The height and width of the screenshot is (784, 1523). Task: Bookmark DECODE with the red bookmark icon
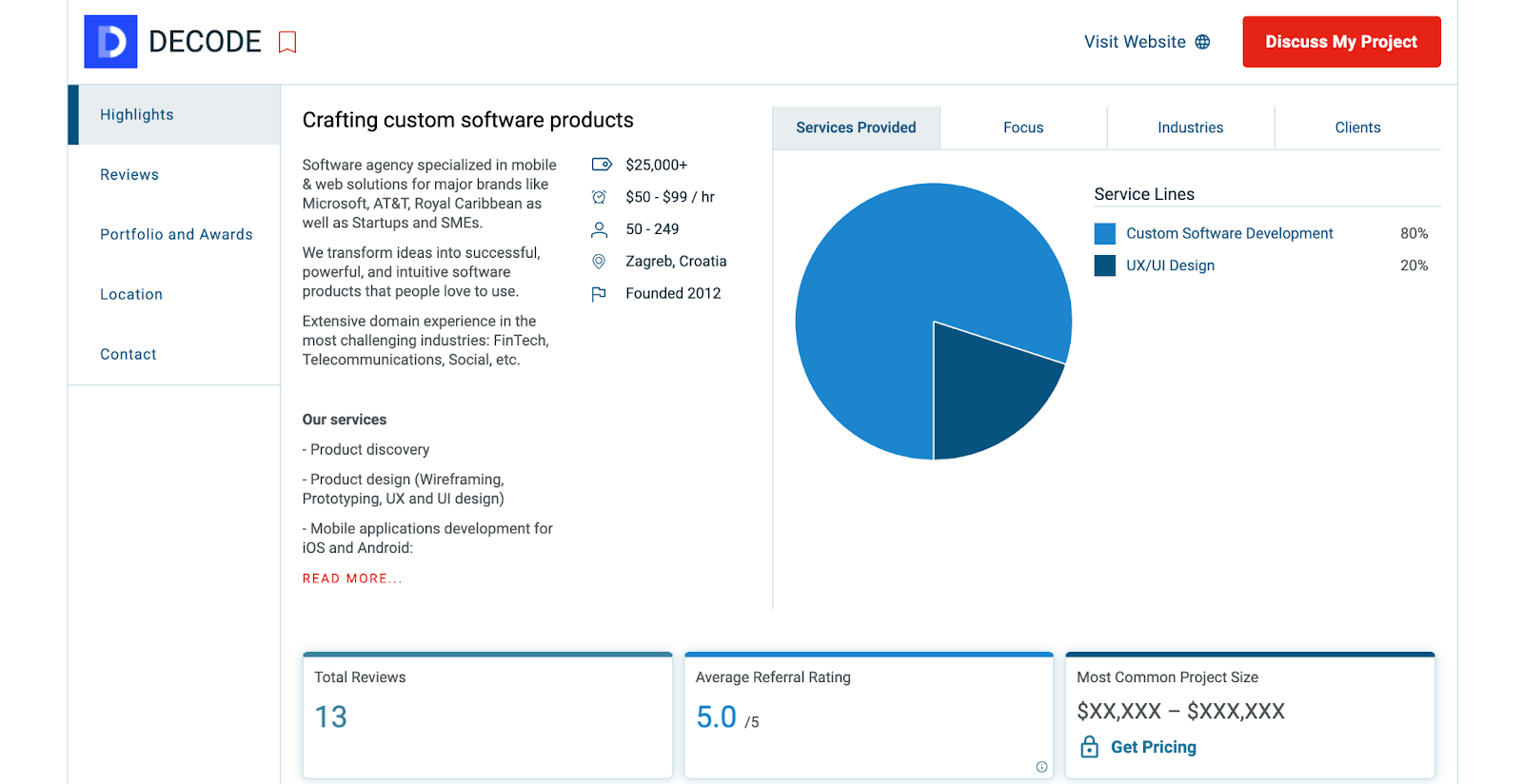[x=287, y=42]
